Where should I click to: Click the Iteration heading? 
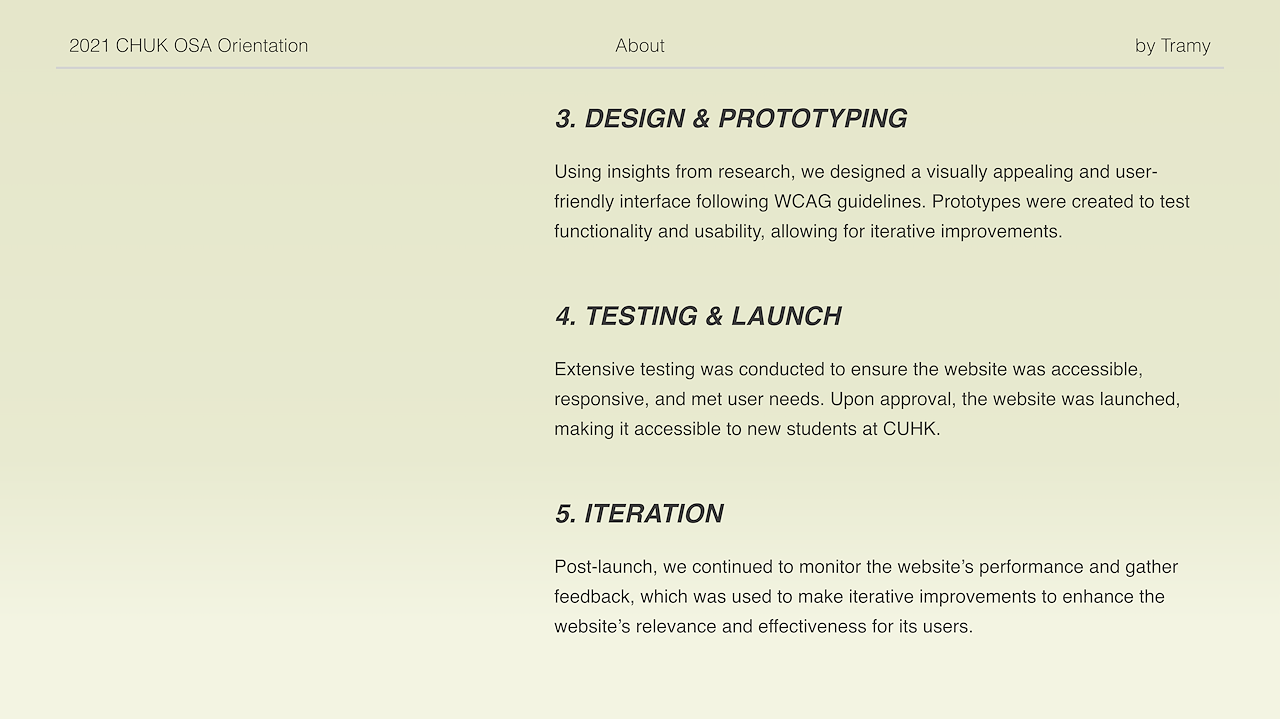(x=639, y=514)
